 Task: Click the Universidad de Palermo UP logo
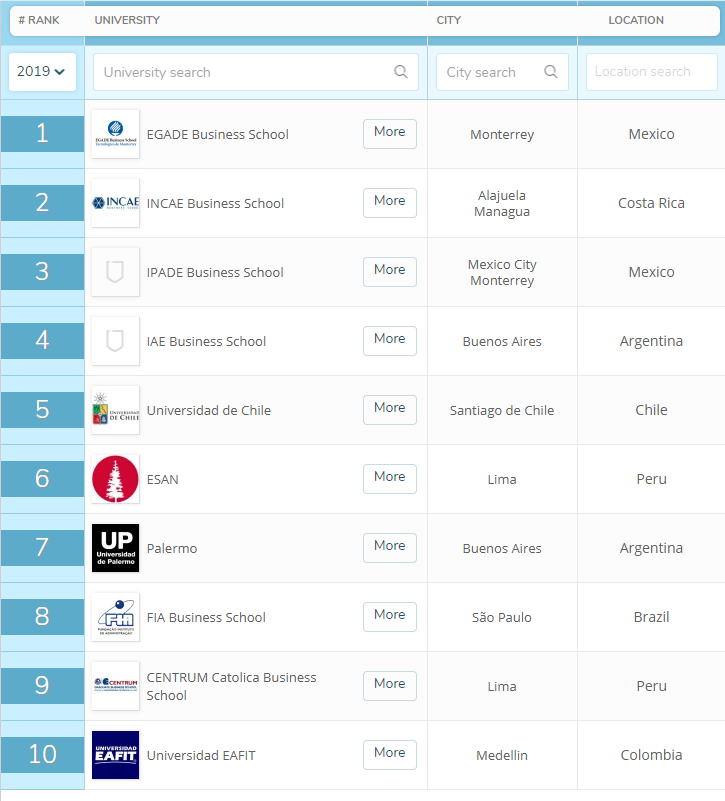[x=115, y=548]
